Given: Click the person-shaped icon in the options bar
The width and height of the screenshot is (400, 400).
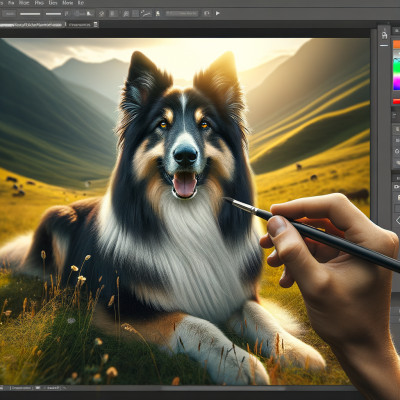Looking at the screenshot, I should click(158, 13).
